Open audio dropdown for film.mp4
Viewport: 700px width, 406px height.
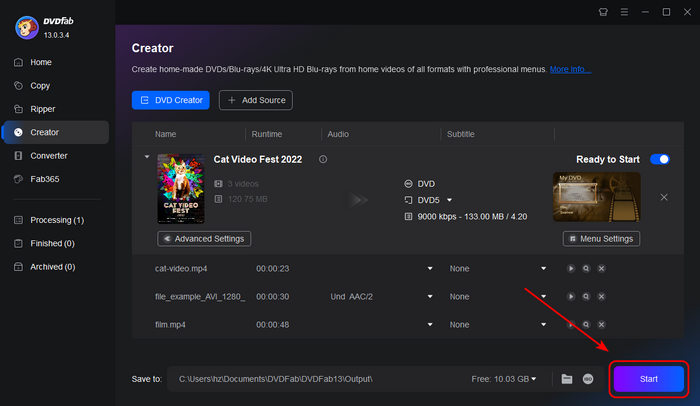pyautogui.click(x=430, y=325)
